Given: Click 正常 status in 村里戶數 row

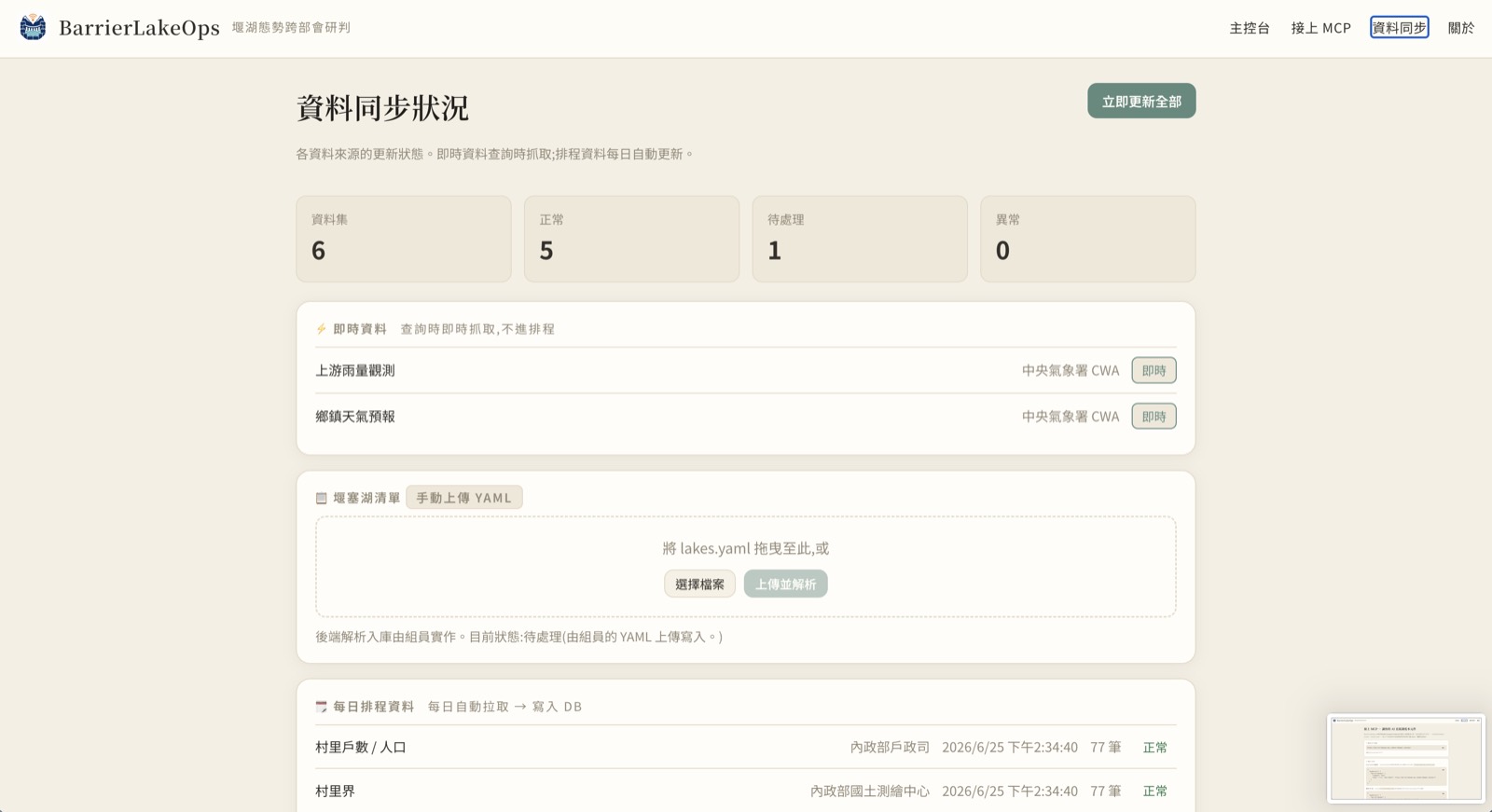Looking at the screenshot, I should [x=1154, y=747].
